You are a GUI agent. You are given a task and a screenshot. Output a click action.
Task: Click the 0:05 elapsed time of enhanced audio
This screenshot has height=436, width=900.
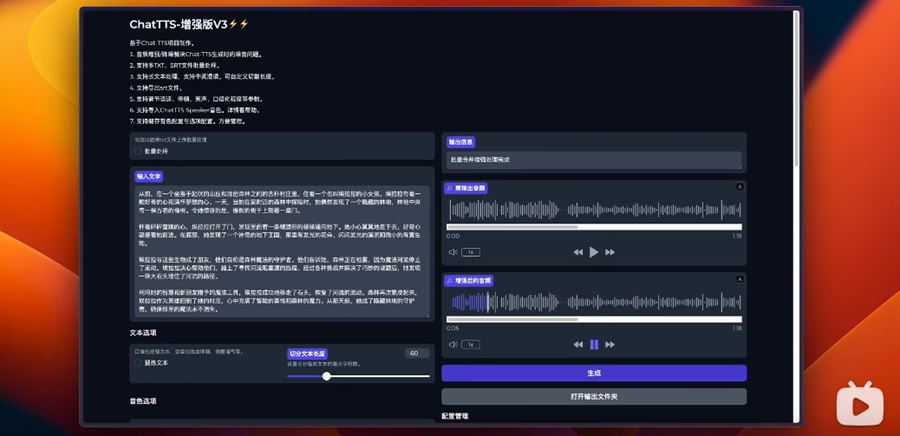coord(453,328)
